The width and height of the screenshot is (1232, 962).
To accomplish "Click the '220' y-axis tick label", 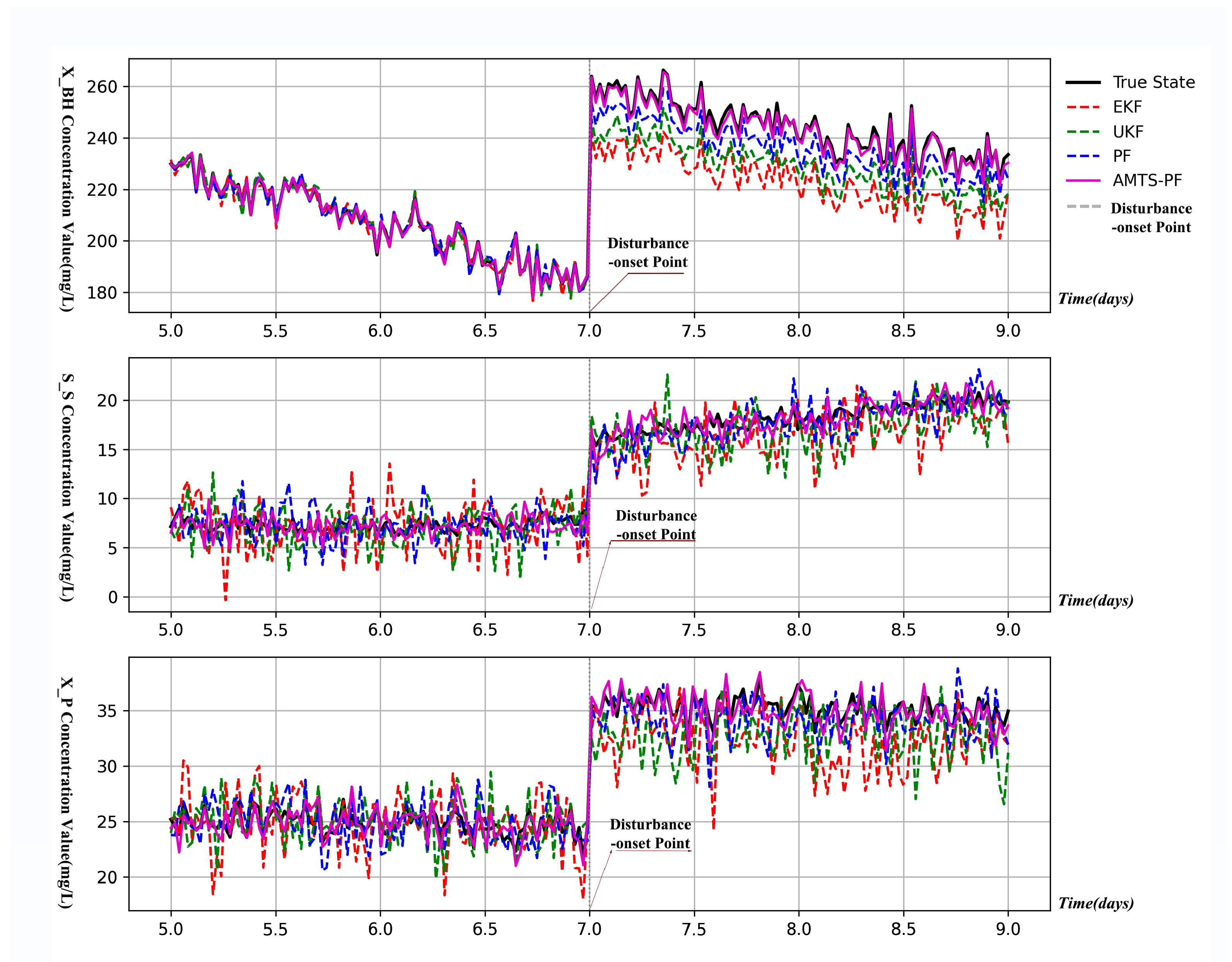I will (x=102, y=190).
